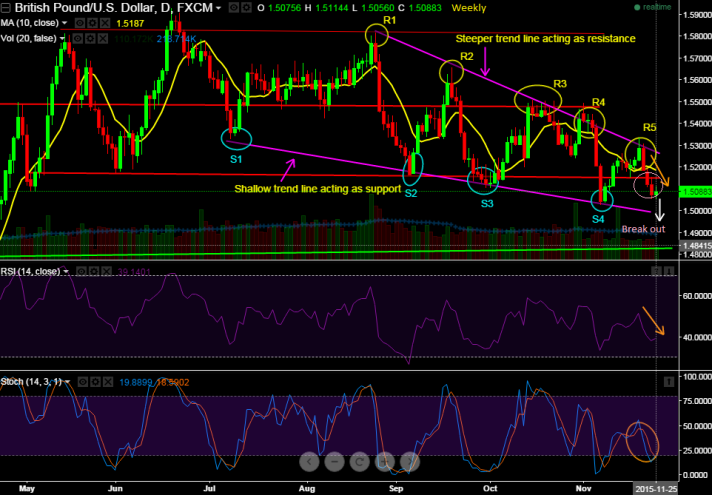Viewport: 712px width, 495px height.
Task: Expand the Vol (20, false) dropdown arrow
Action: pyautogui.click(x=62, y=39)
